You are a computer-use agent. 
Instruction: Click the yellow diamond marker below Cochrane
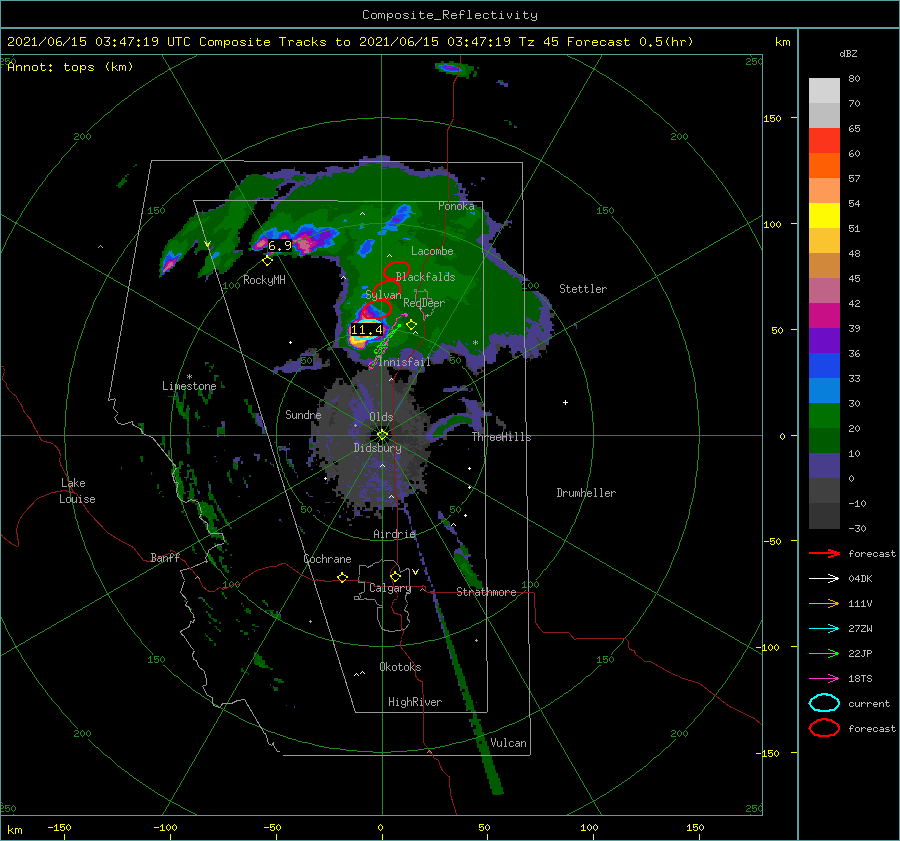click(343, 577)
